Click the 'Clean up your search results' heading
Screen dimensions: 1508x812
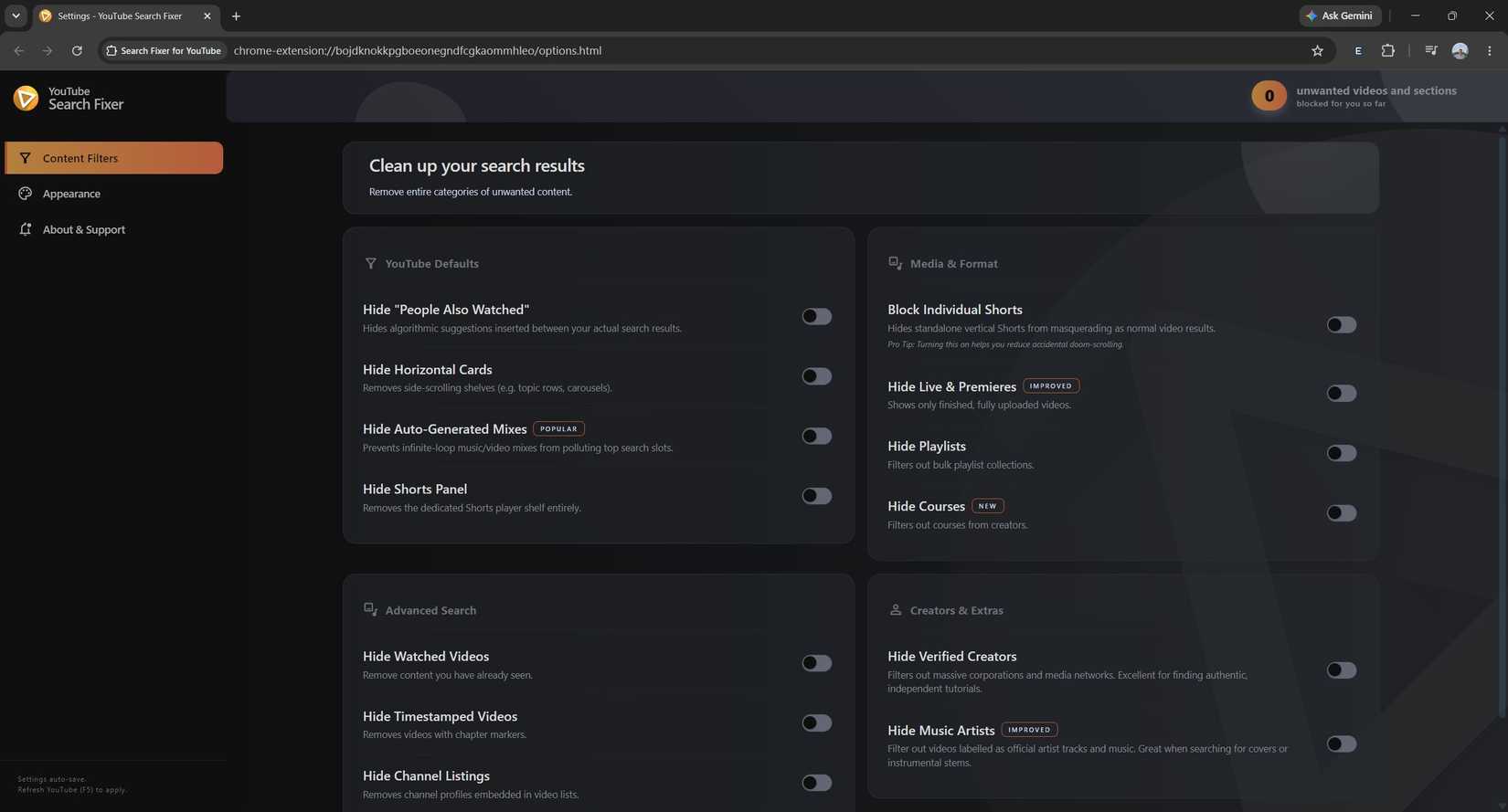point(477,166)
